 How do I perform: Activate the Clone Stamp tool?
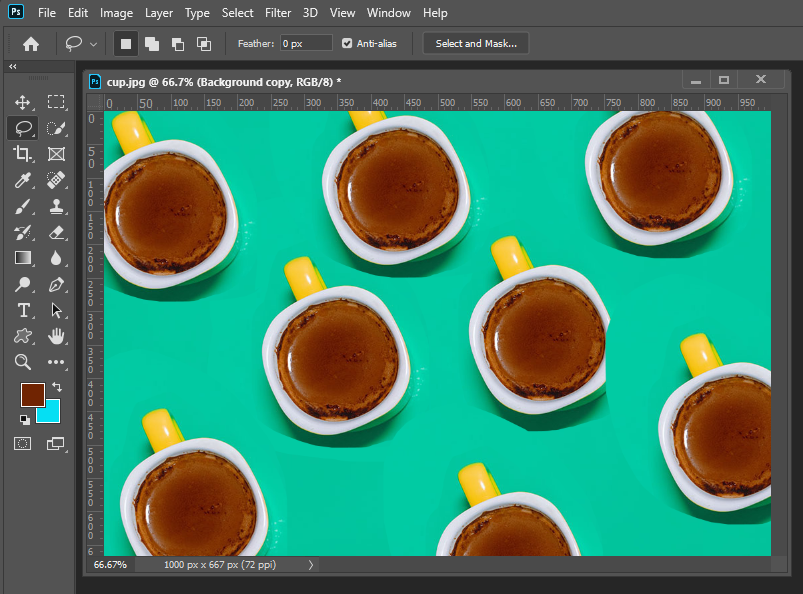[x=56, y=206]
